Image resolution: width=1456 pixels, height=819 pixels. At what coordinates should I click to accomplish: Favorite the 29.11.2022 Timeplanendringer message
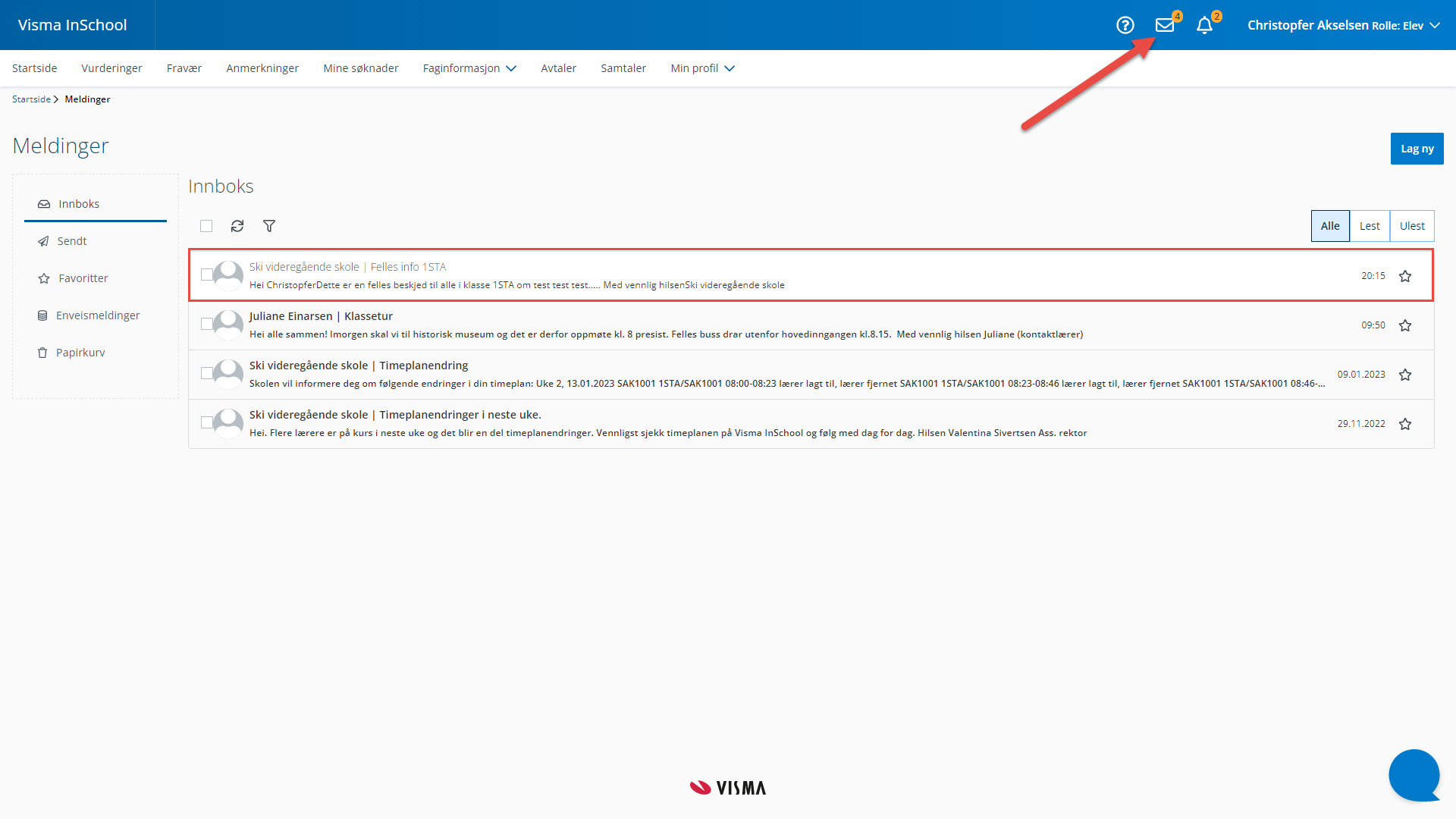pos(1405,424)
